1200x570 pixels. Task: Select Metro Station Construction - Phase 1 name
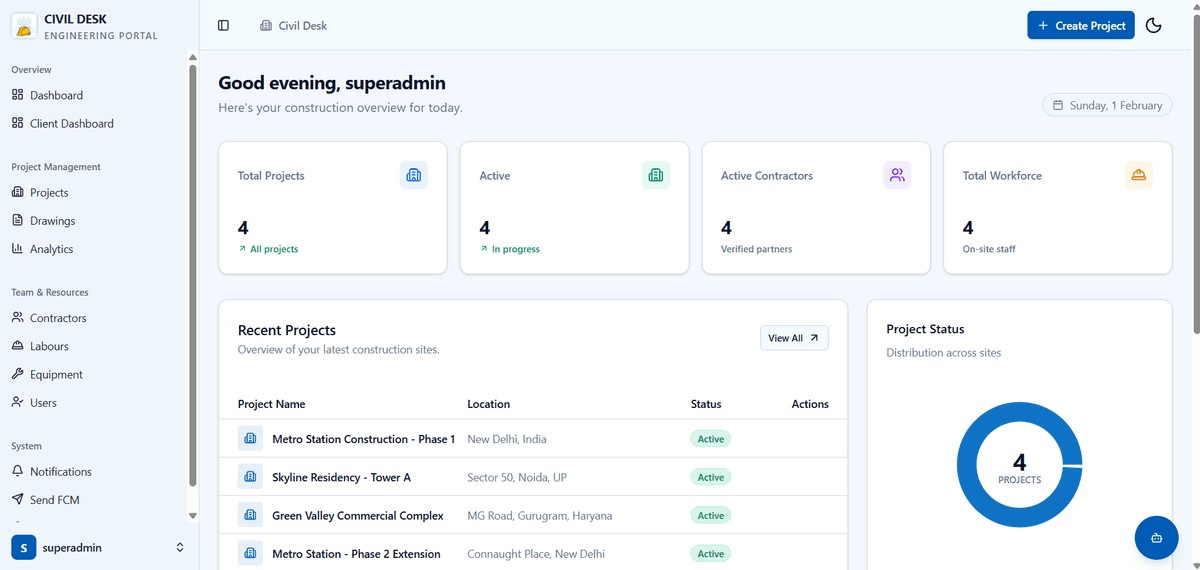click(x=364, y=439)
